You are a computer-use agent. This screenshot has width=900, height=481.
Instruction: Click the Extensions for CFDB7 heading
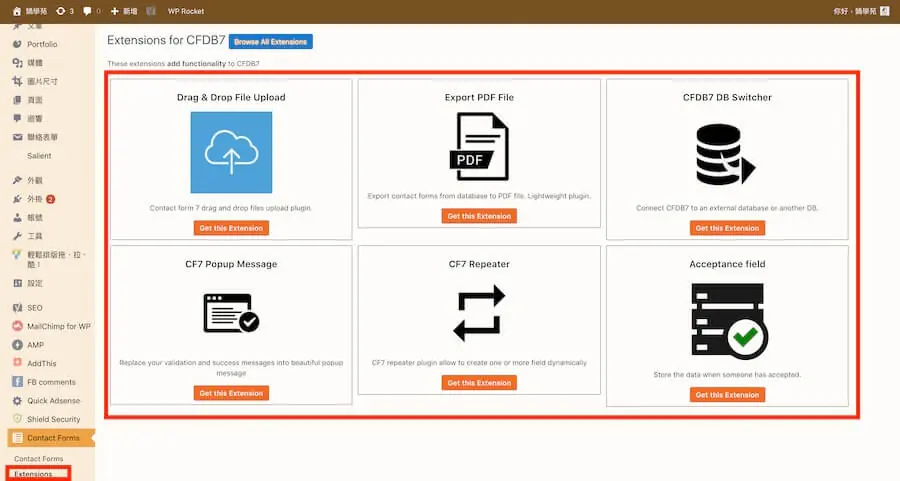coord(166,40)
